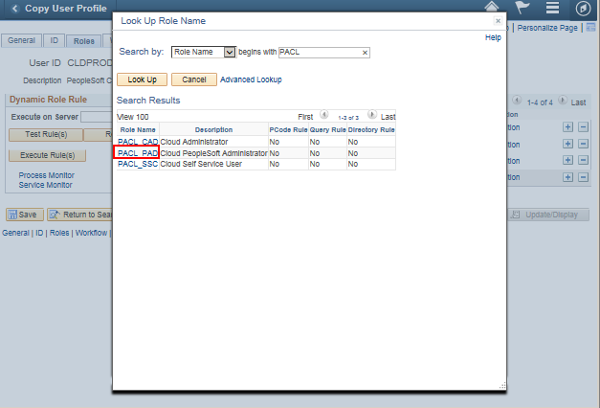This screenshot has height=408, width=600.
Task: Go back using Copy User Profile arrow
Action: click(15, 8)
